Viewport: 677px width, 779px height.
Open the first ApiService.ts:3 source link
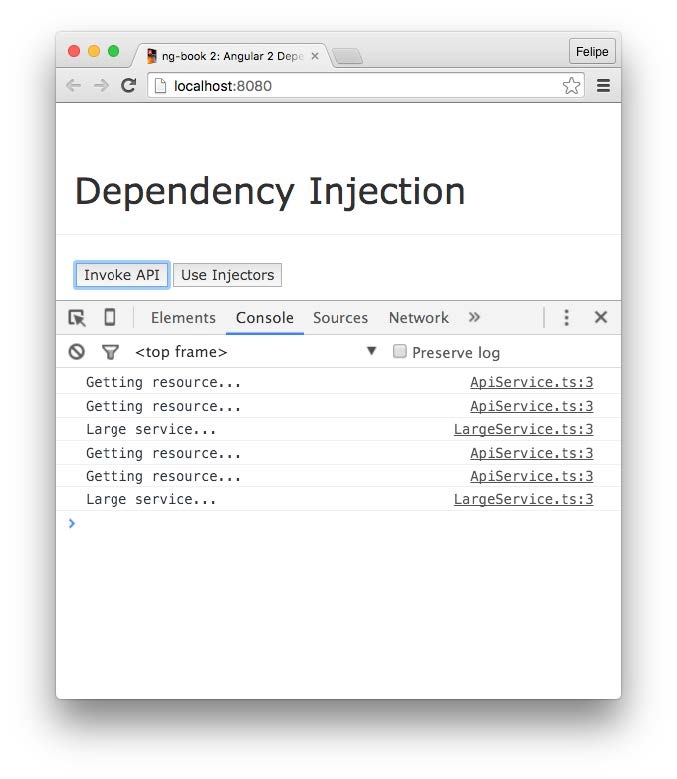tap(531, 382)
